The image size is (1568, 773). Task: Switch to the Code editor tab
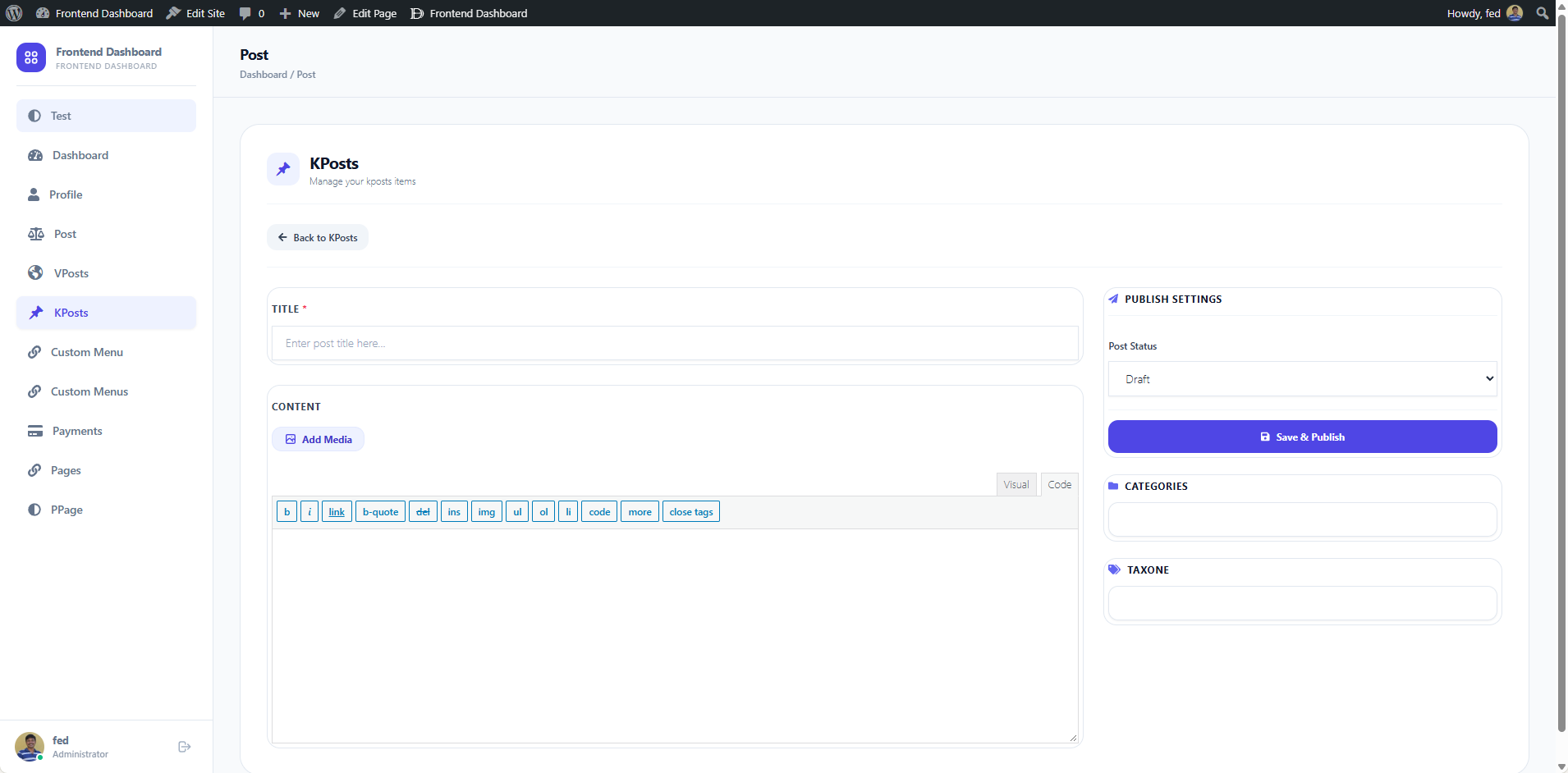click(1060, 484)
